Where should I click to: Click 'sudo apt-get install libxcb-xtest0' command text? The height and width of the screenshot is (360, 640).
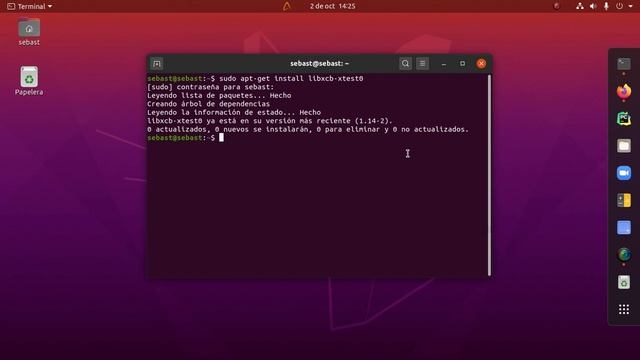click(x=291, y=78)
